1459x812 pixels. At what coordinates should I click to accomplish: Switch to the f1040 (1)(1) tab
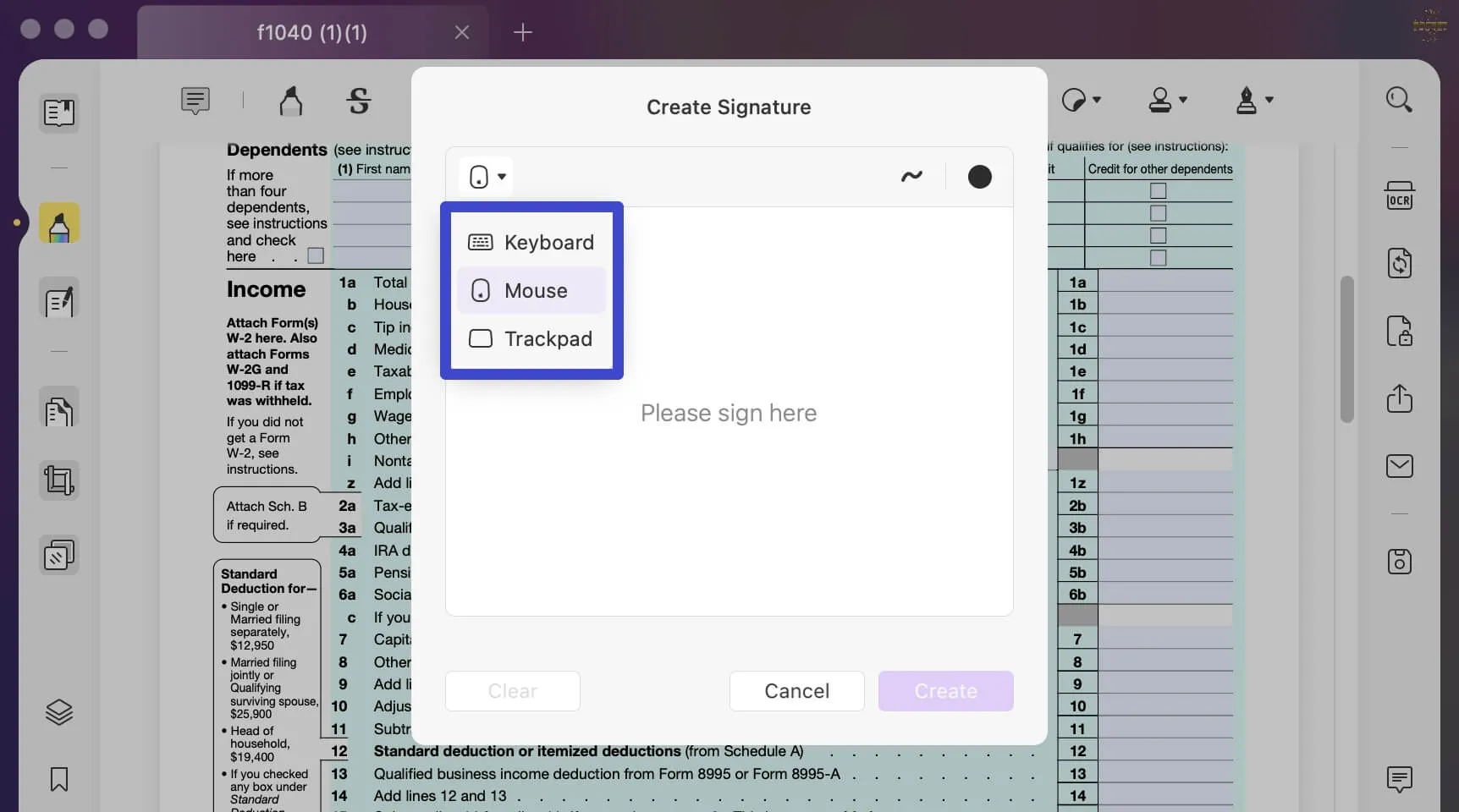310,32
